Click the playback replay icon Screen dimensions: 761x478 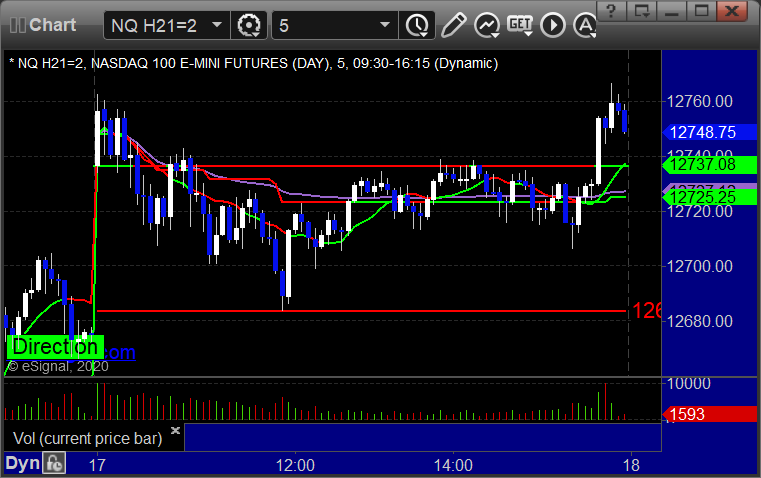(x=553, y=25)
